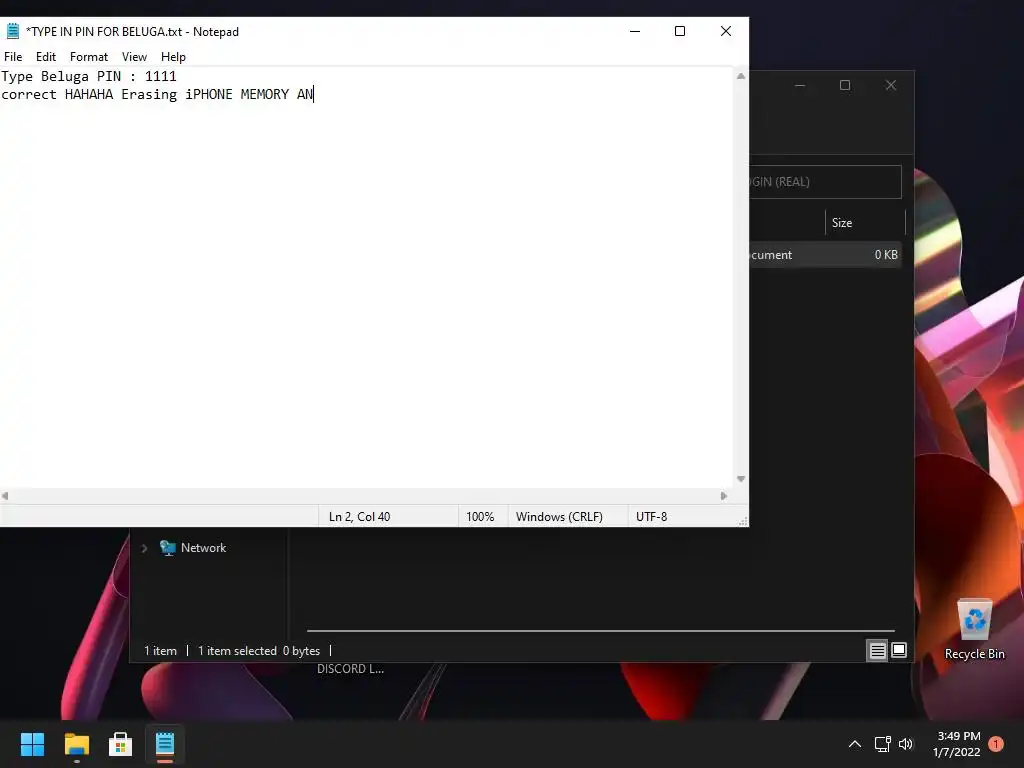Screen dimensions: 1024x768
Task: Switch File Explorer to details view
Action: click(877, 650)
